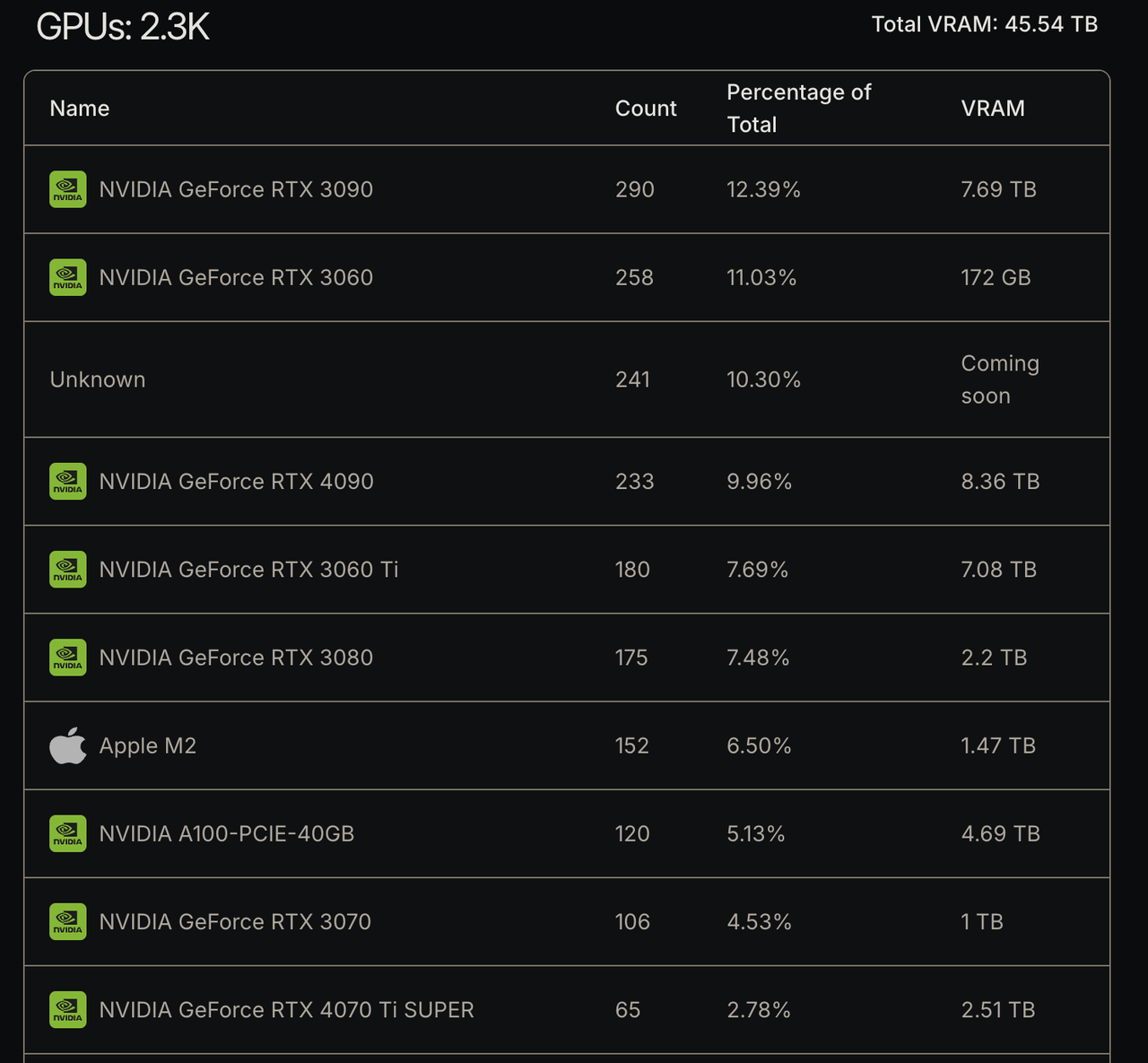
Task: Click the NVIDIA A100-PCIE-40GB name
Action: click(x=227, y=833)
